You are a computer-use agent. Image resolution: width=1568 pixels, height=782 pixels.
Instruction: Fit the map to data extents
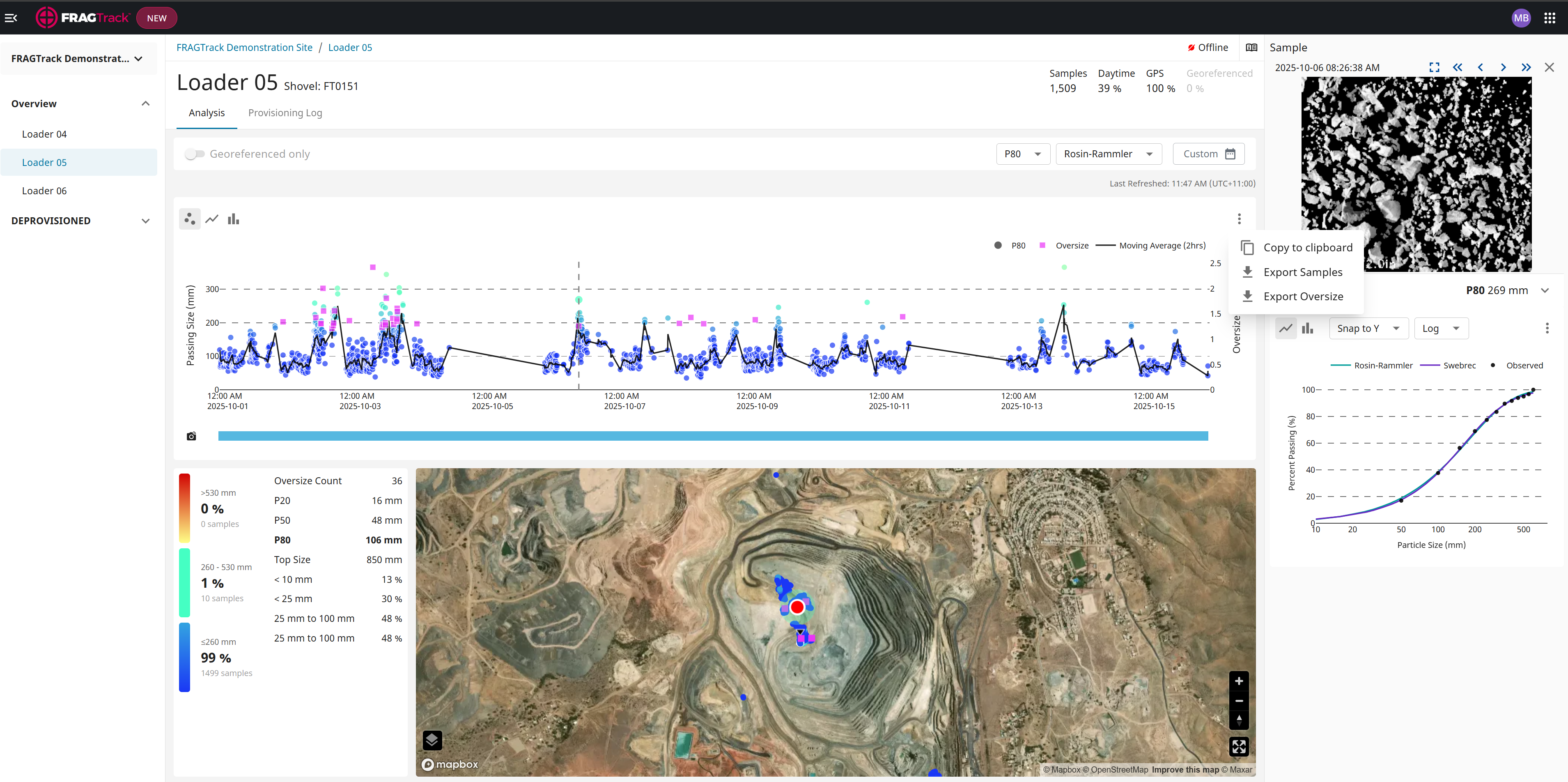tap(1239, 746)
